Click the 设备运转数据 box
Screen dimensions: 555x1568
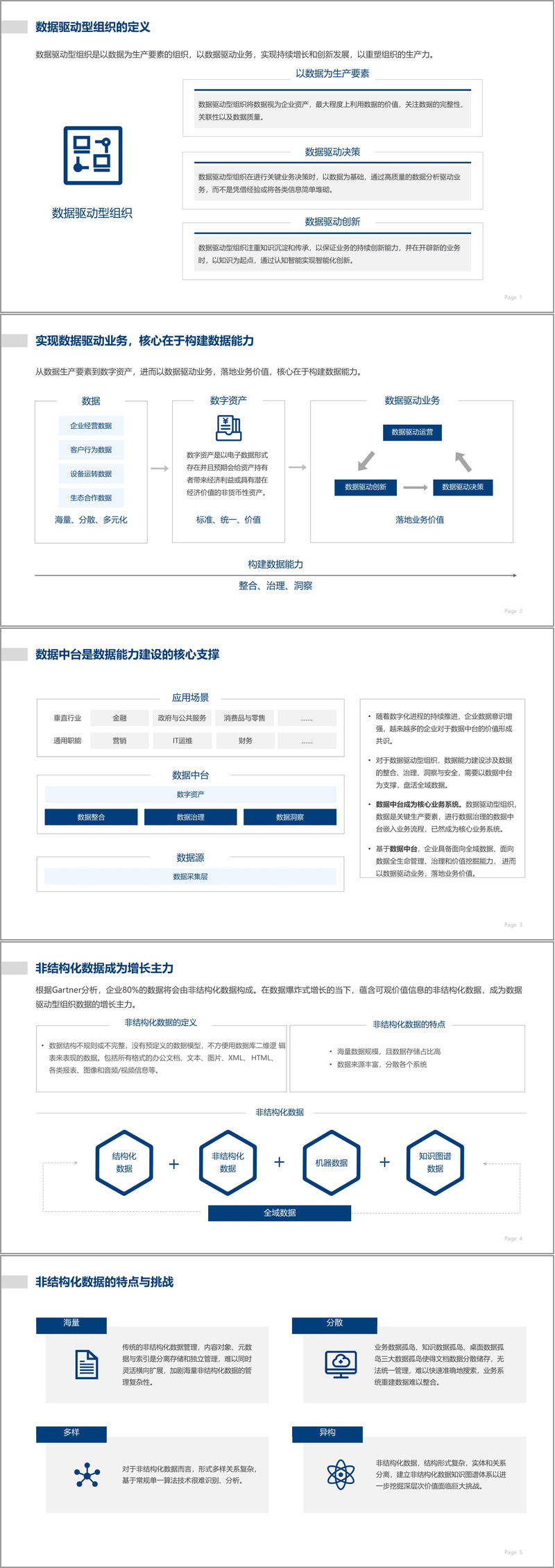pos(91,474)
